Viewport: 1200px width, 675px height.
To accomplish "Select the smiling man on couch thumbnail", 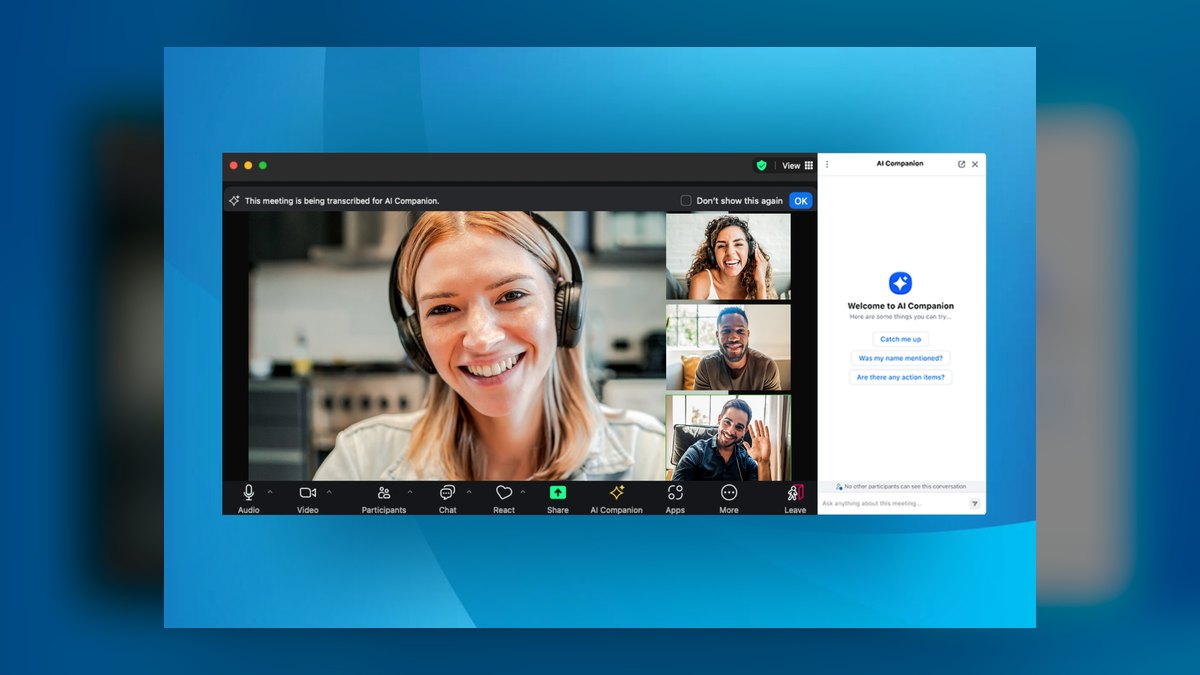I will pos(729,347).
